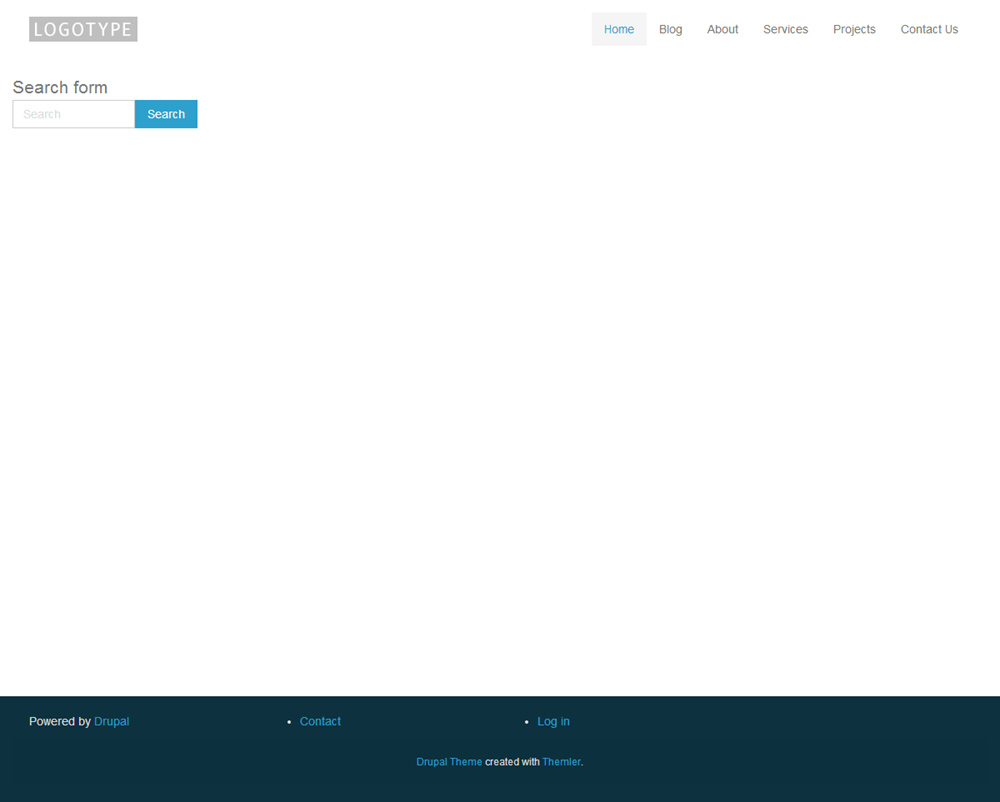
Task: Click the 'Search form' heading
Action: coord(60,87)
